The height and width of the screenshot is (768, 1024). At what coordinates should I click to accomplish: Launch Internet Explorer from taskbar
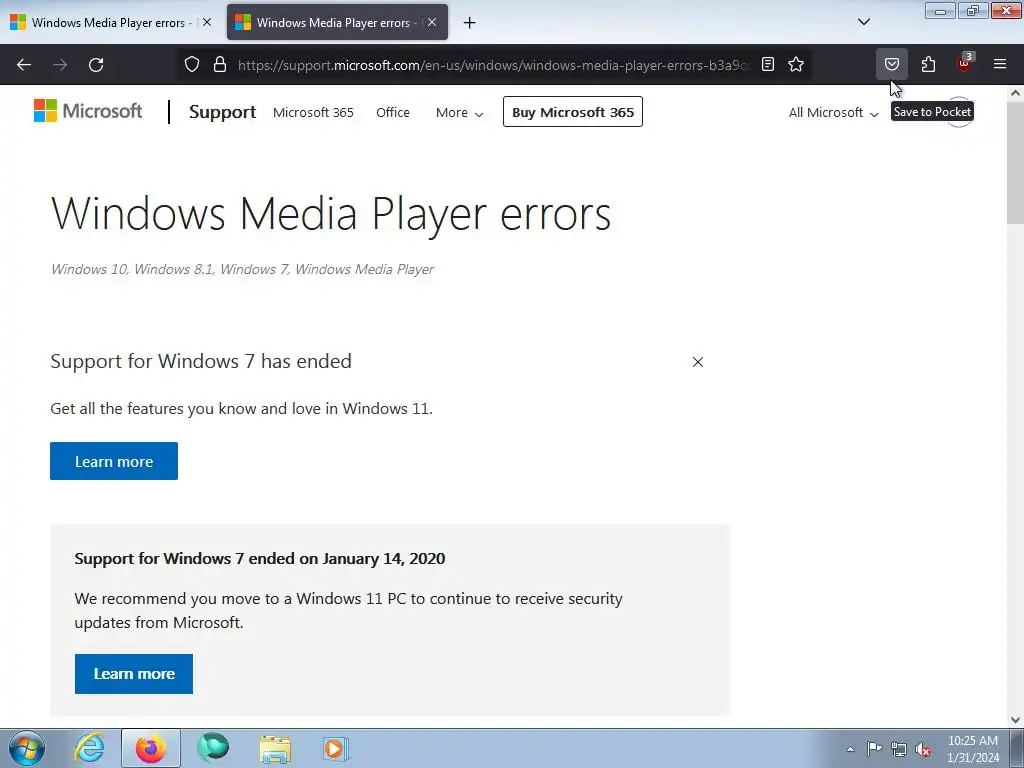coord(89,748)
